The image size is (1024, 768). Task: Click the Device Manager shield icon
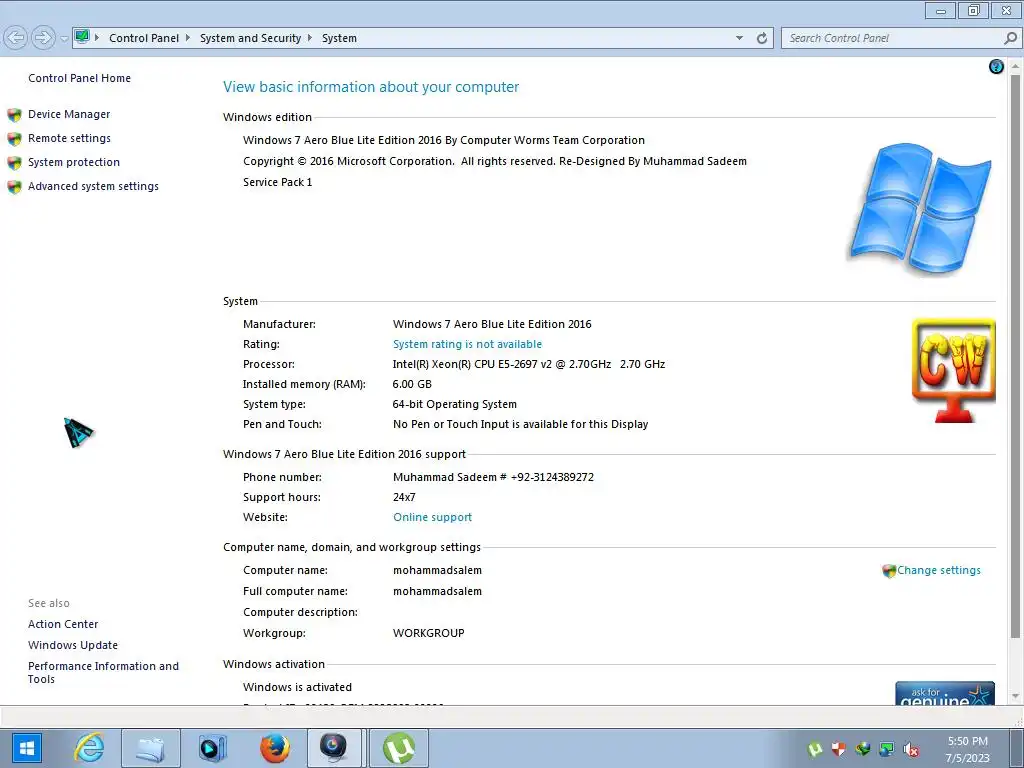coord(14,116)
